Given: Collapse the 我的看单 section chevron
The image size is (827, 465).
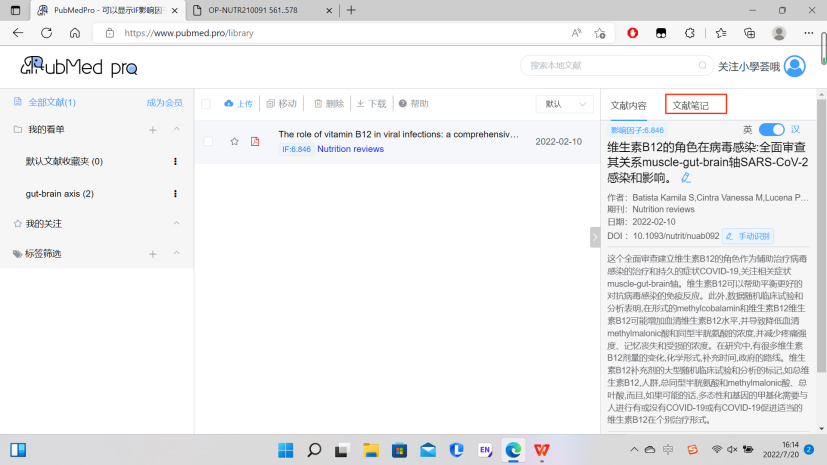Looking at the screenshot, I should pyautogui.click(x=177, y=129).
